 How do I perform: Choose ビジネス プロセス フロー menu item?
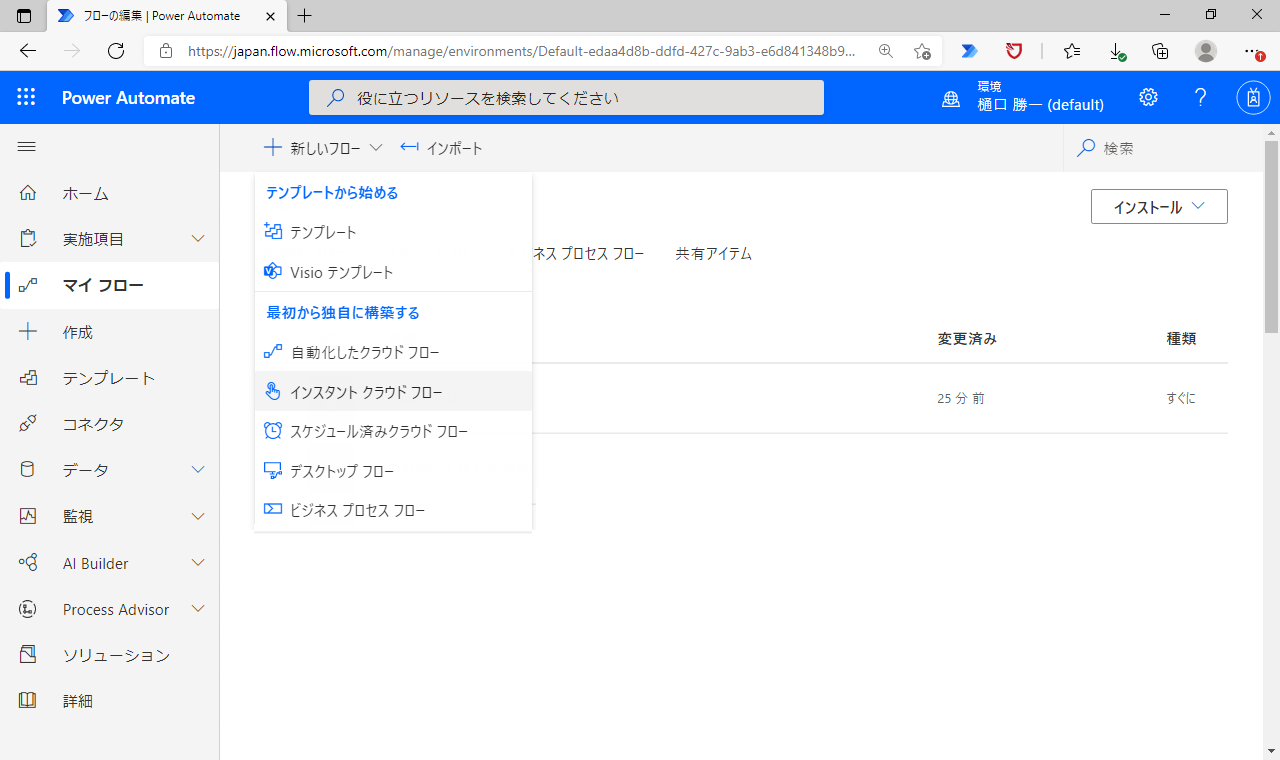click(393, 510)
